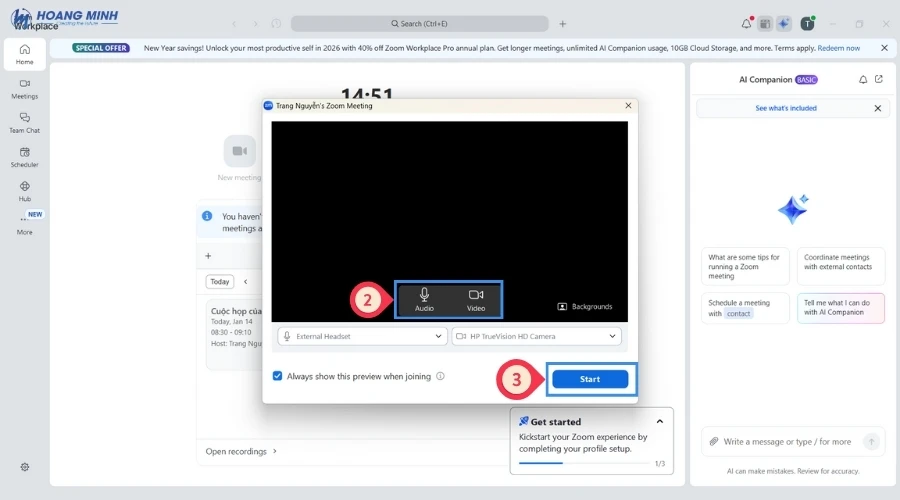Click the Redeem now link in banner
This screenshot has width=900, height=500.
click(x=838, y=47)
